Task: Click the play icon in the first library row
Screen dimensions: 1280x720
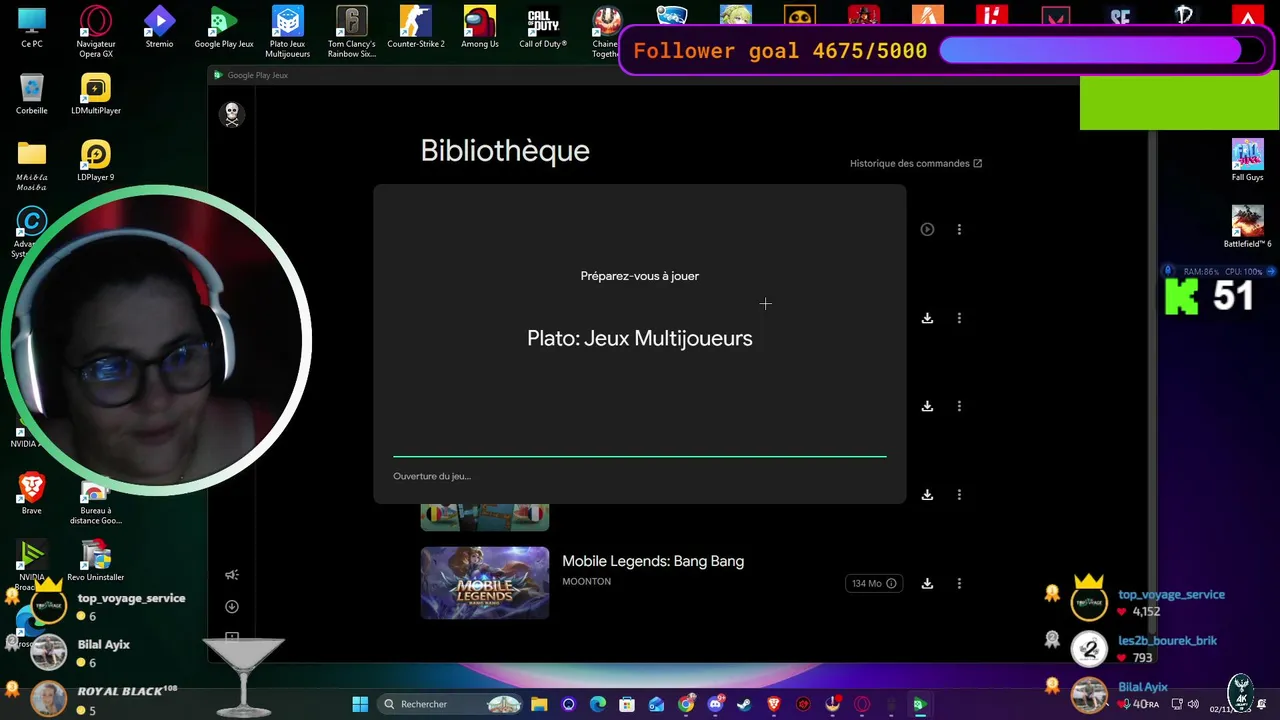Action: pyautogui.click(x=927, y=229)
